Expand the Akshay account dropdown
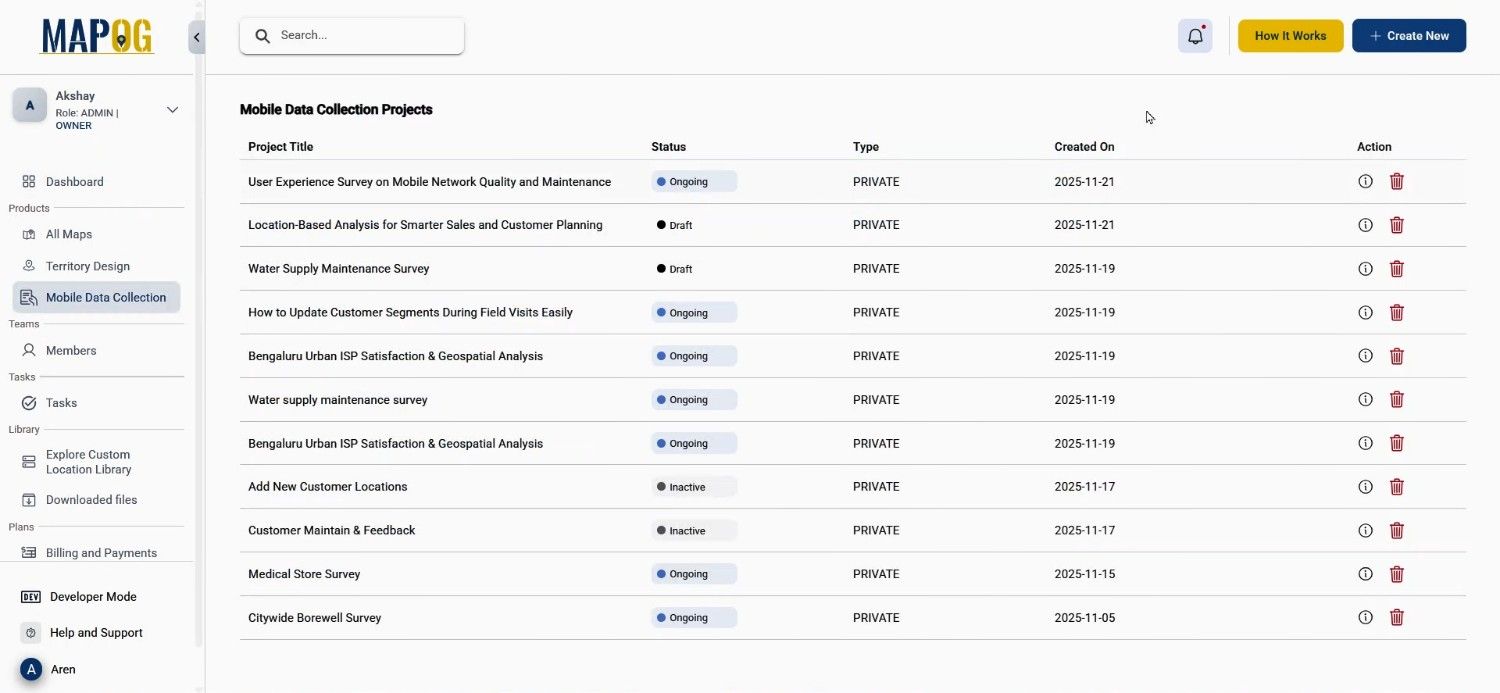The image size is (1500, 693). [172, 110]
